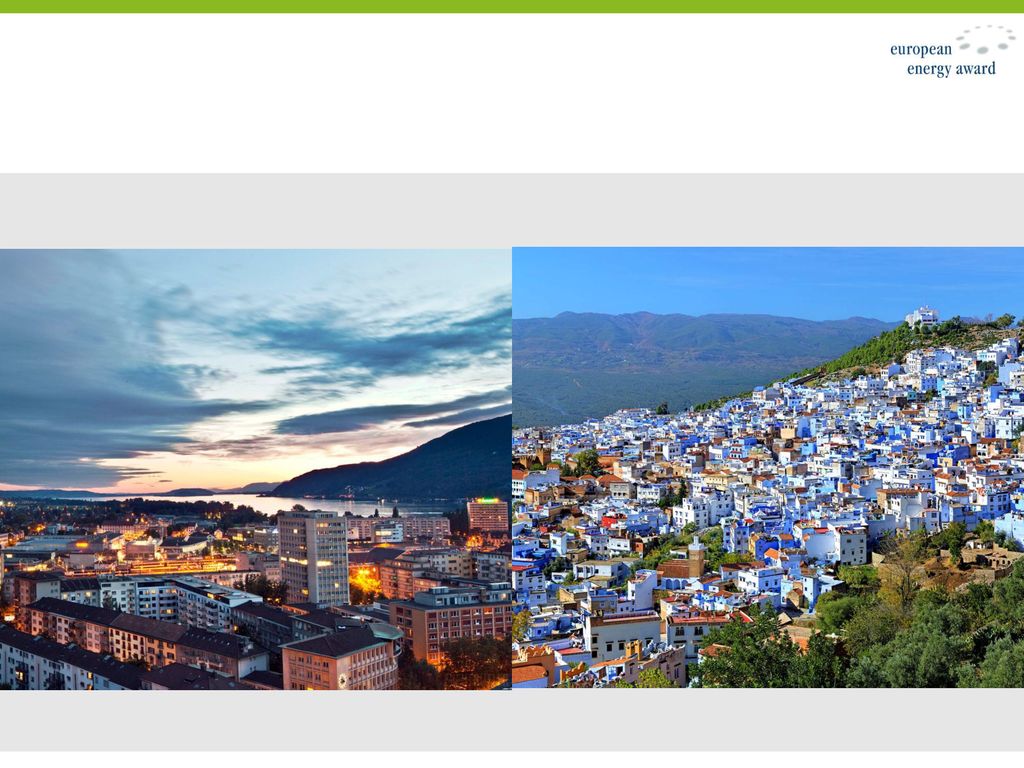Viewport: 1024px width, 768px height.
Task: Click the white blank title area of the slide
Action: [x=444, y=93]
